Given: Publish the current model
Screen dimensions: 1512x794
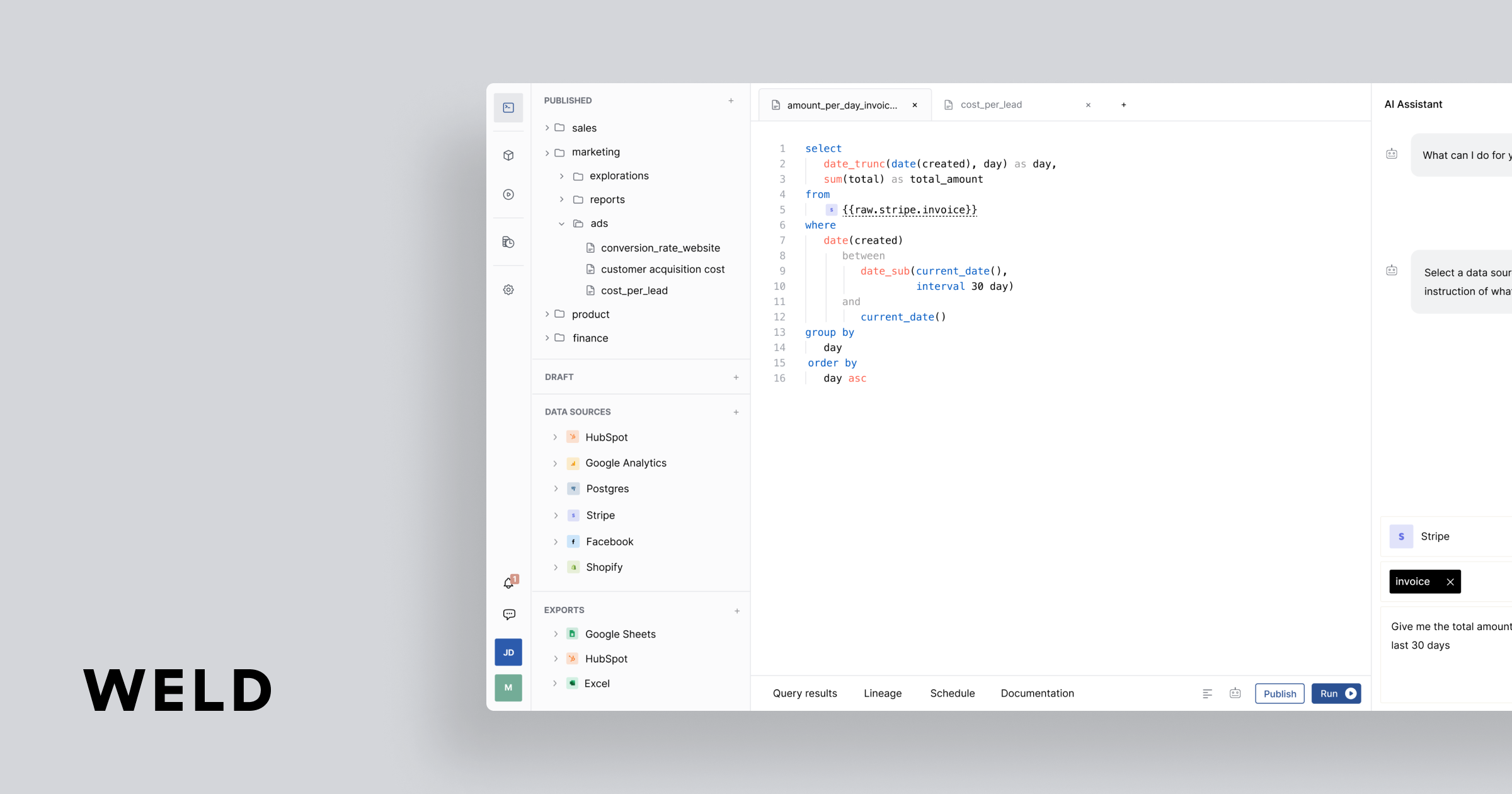Looking at the screenshot, I should (x=1279, y=693).
